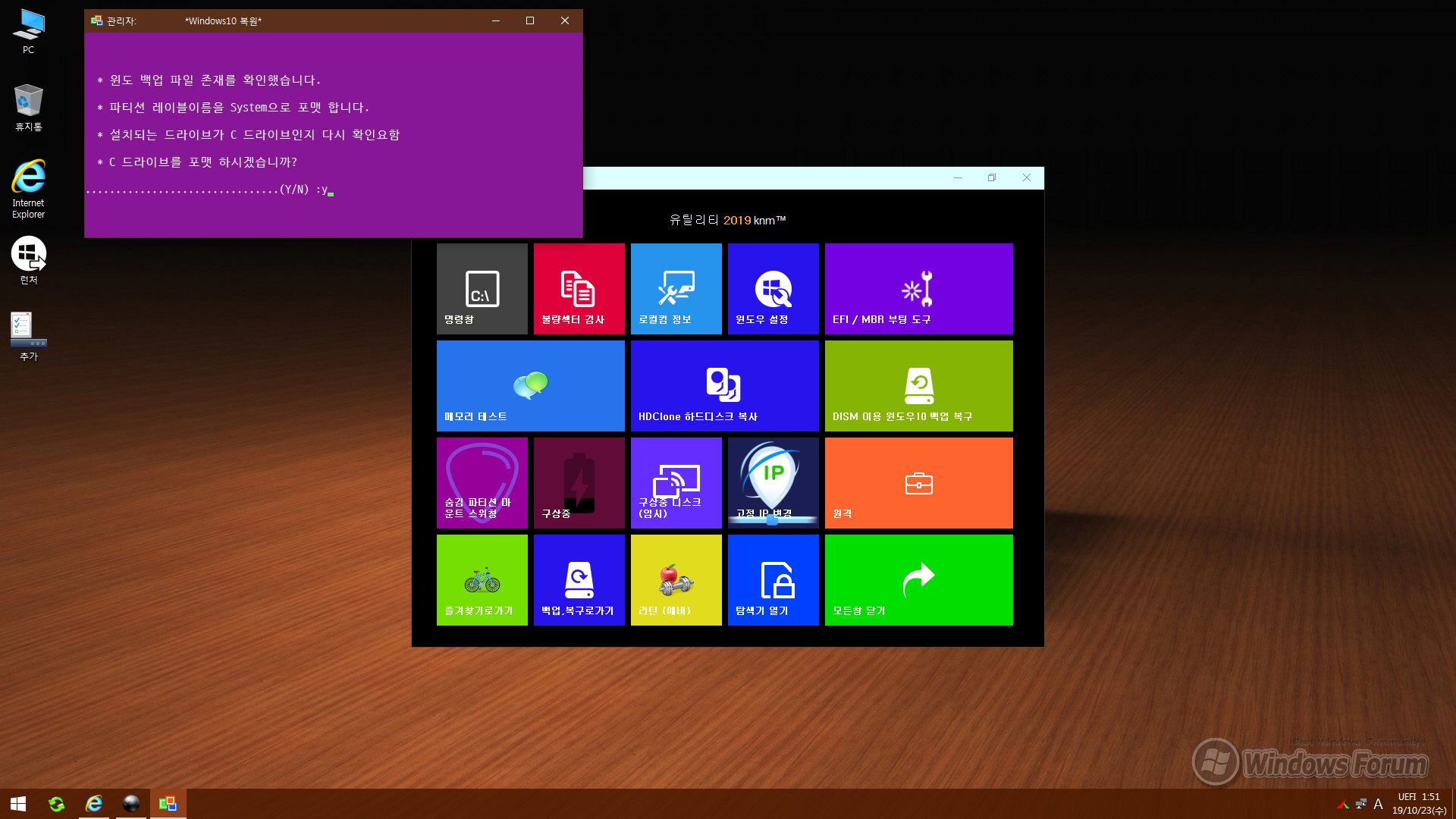Click the network tray icon
This screenshot has width=1456, height=819.
click(1361, 804)
